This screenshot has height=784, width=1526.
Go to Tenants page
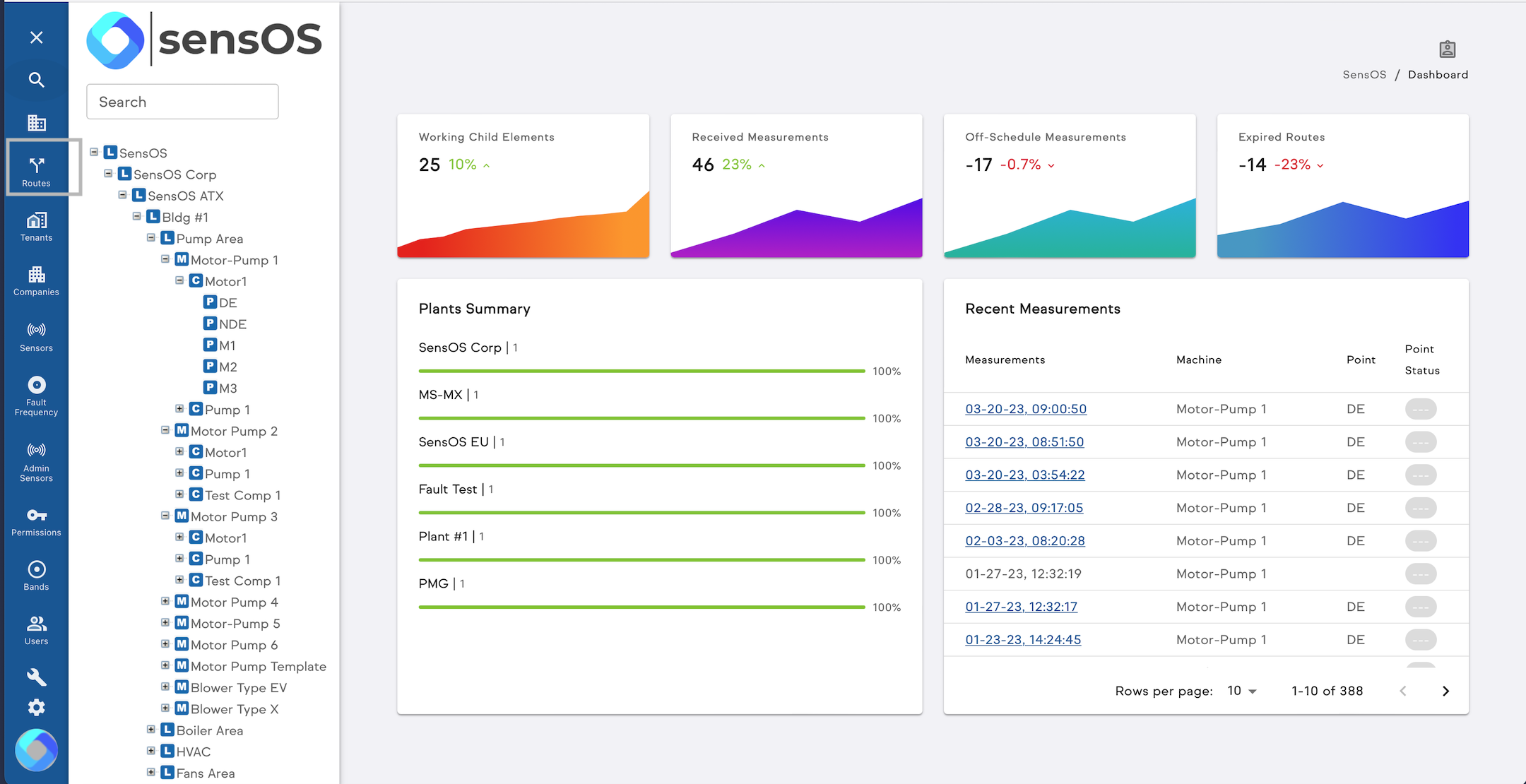tap(37, 227)
